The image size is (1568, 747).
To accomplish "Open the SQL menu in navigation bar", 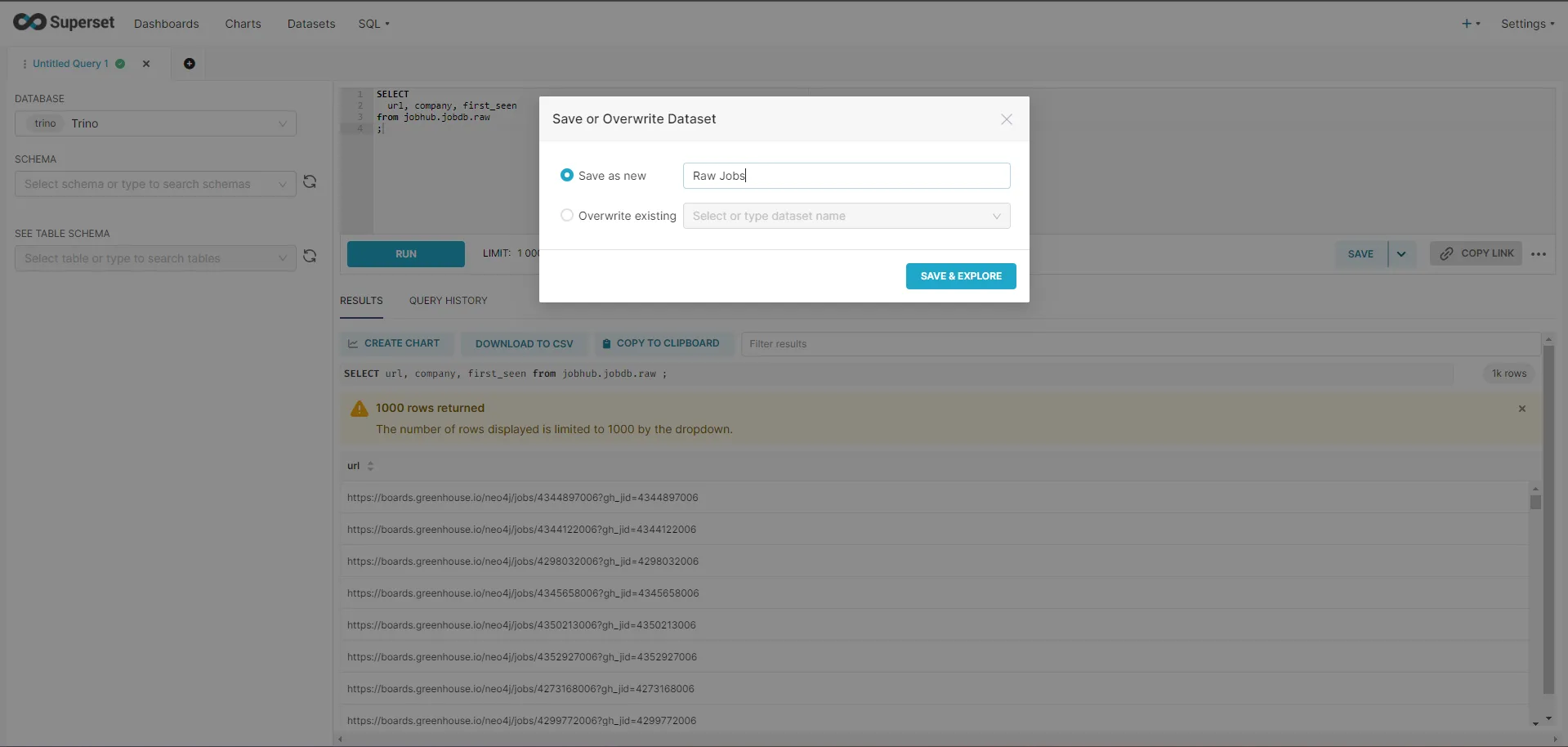I will click(373, 24).
